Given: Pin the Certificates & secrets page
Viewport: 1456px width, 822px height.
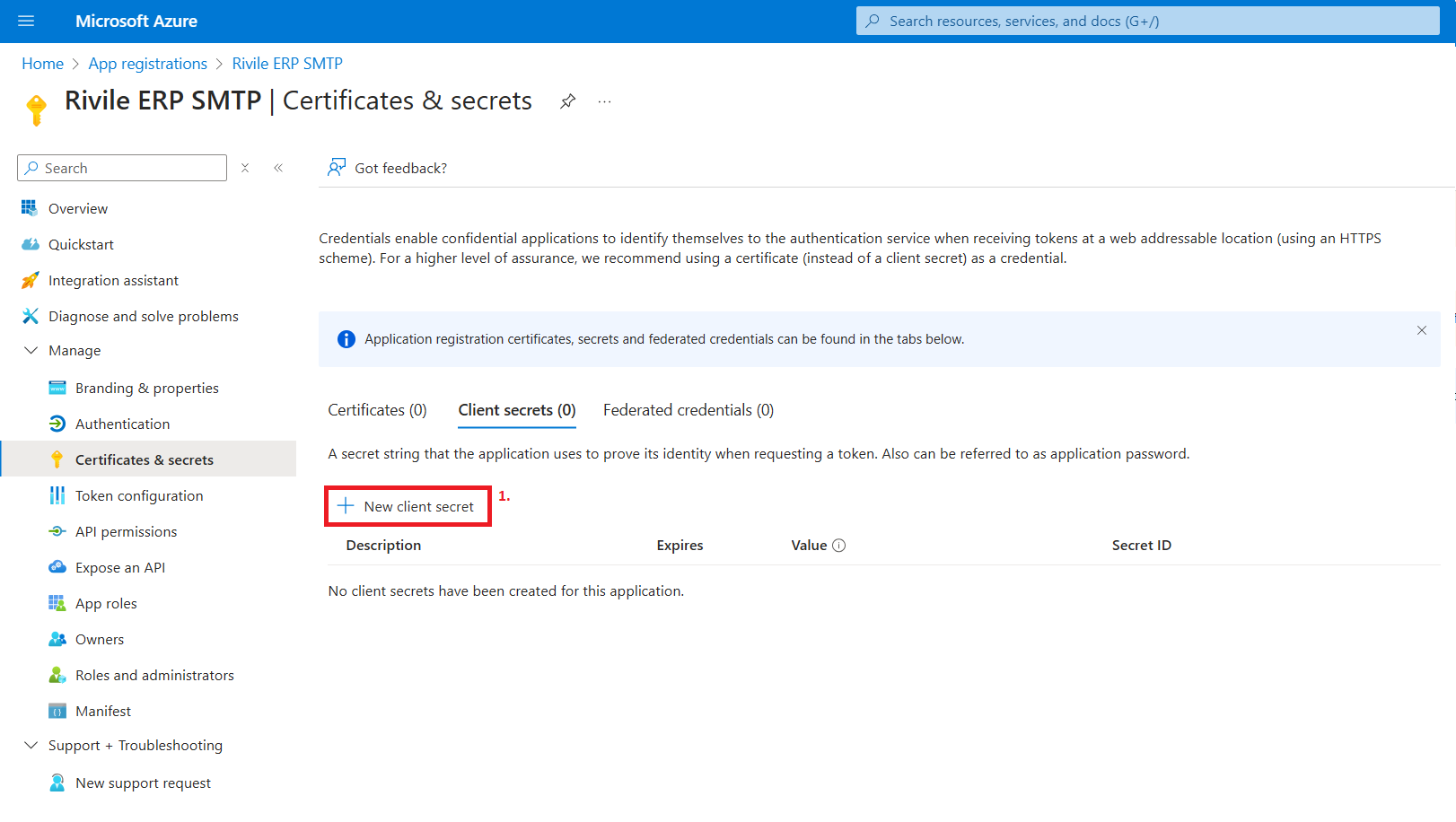Looking at the screenshot, I should [x=567, y=101].
